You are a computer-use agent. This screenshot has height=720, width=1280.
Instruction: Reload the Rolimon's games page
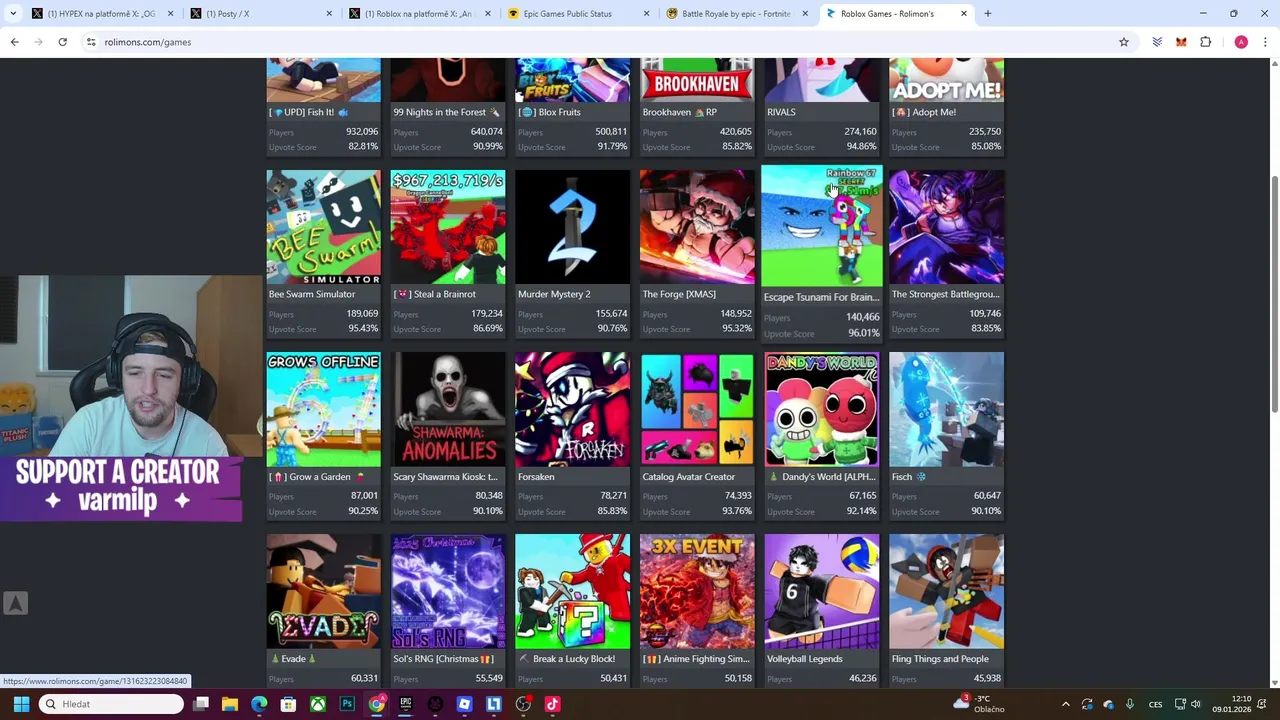tap(62, 42)
